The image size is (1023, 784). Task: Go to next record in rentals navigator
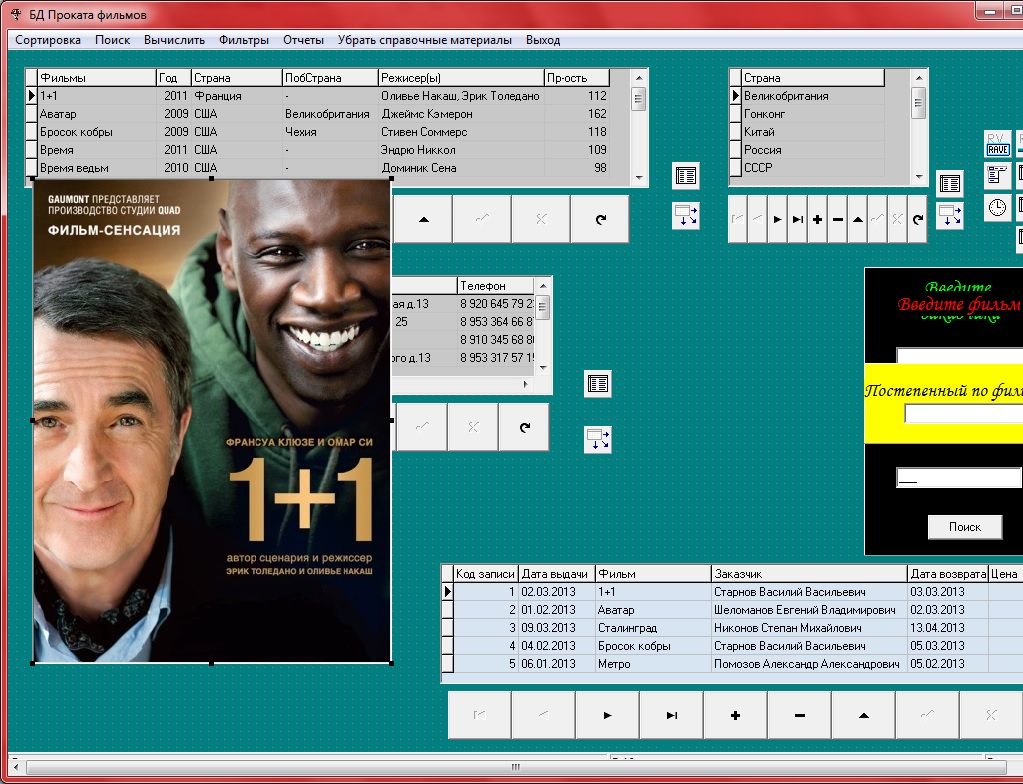pos(607,716)
